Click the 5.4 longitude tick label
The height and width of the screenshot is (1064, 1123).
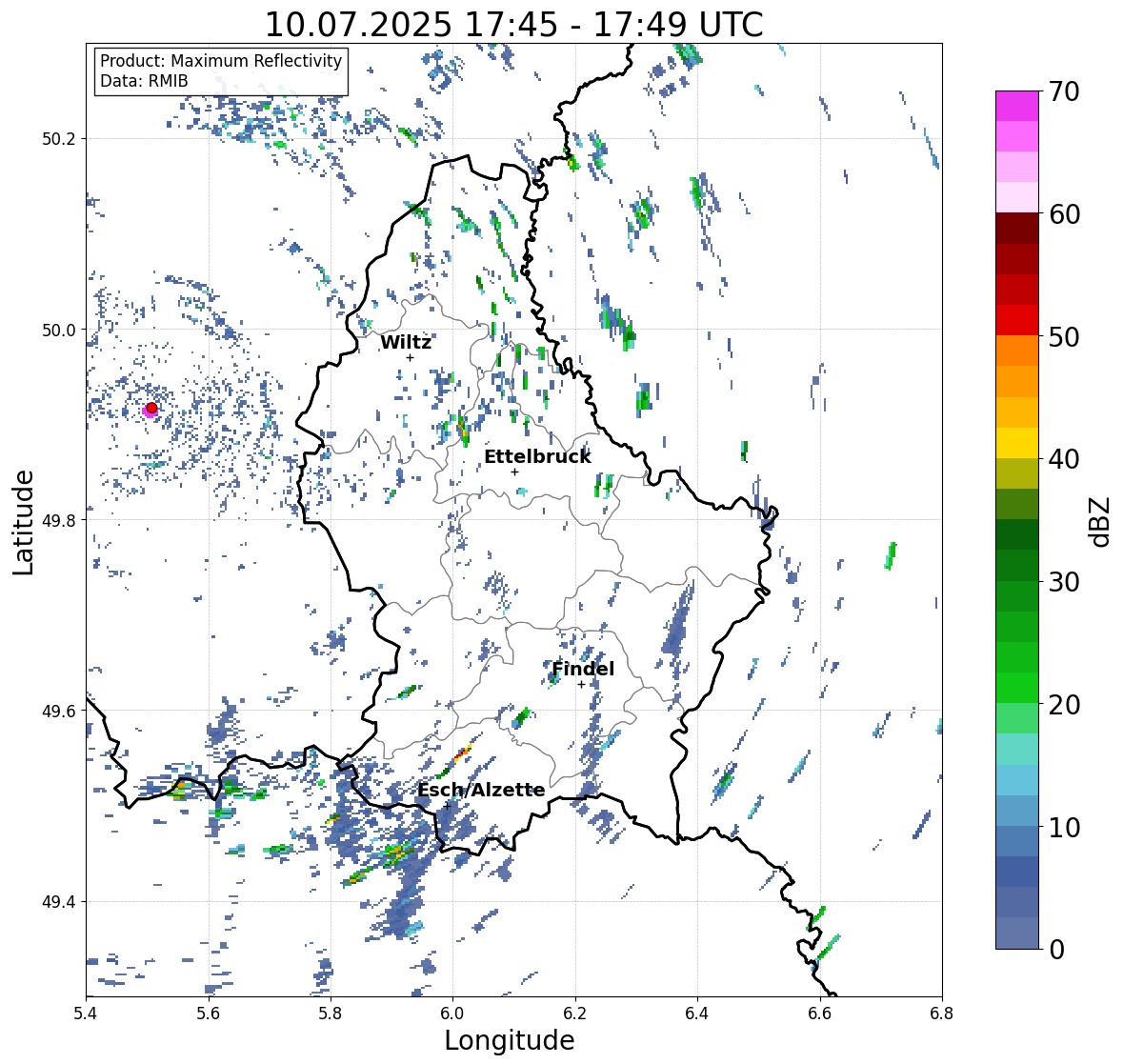coord(87,1014)
